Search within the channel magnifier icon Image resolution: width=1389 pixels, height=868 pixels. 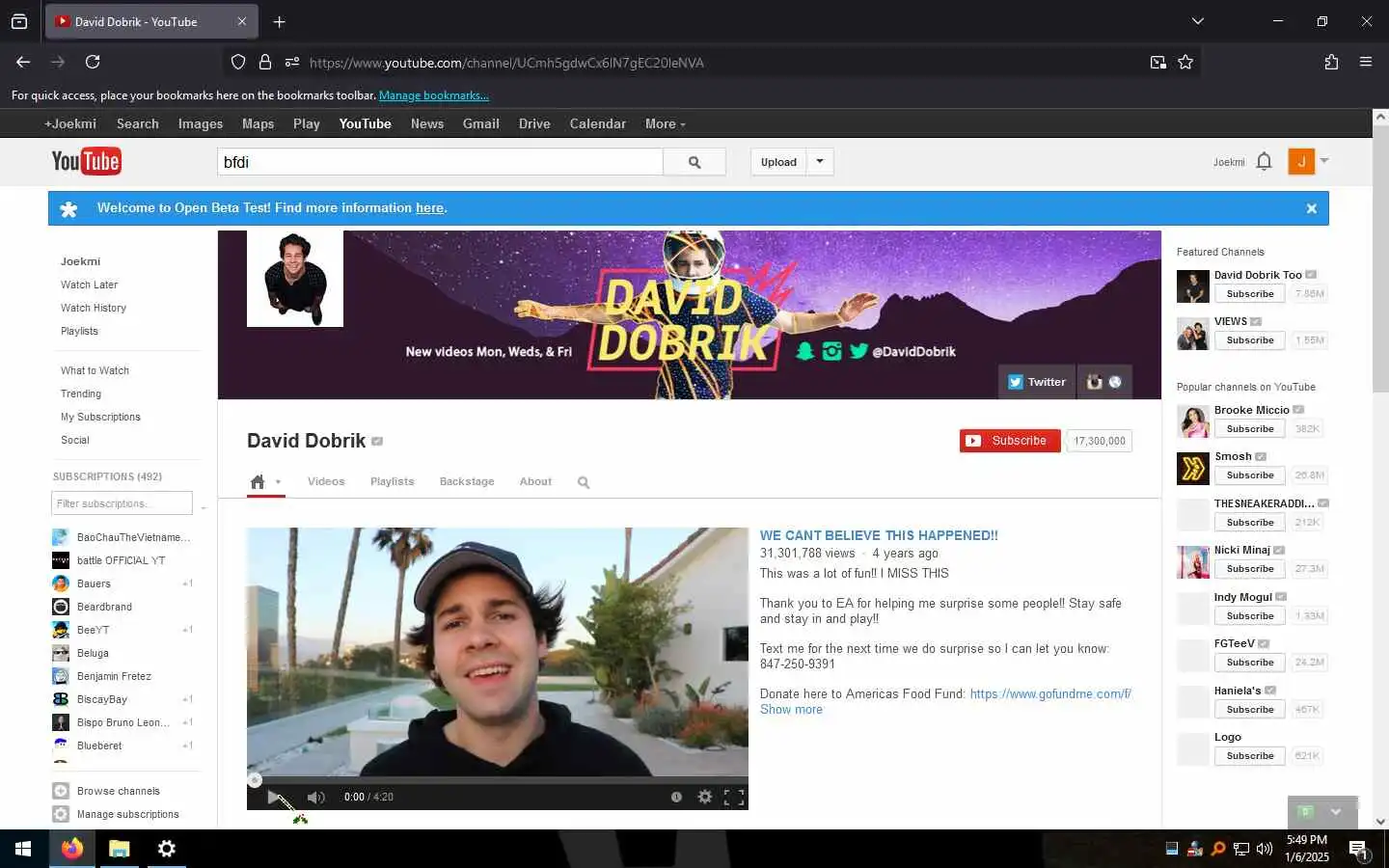click(x=584, y=482)
